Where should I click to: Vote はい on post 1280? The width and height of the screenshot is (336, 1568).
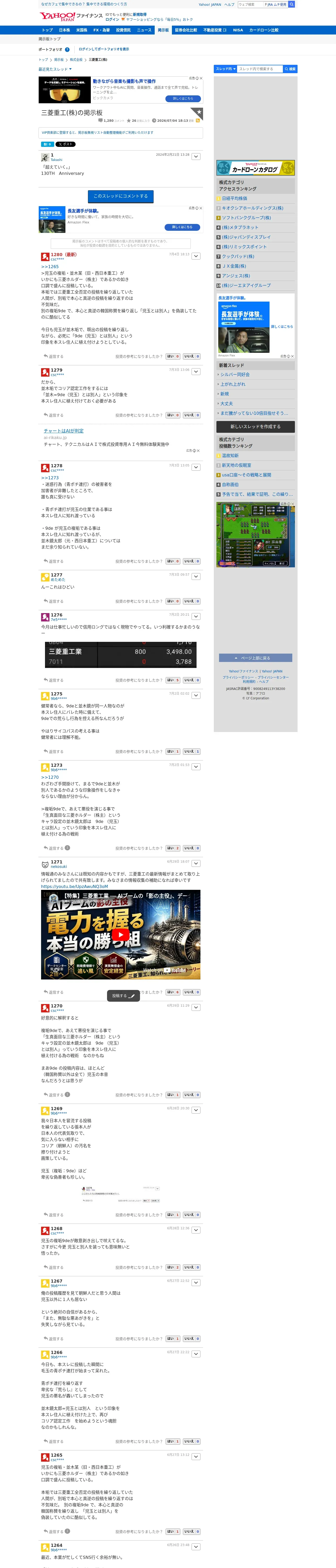pos(173,357)
